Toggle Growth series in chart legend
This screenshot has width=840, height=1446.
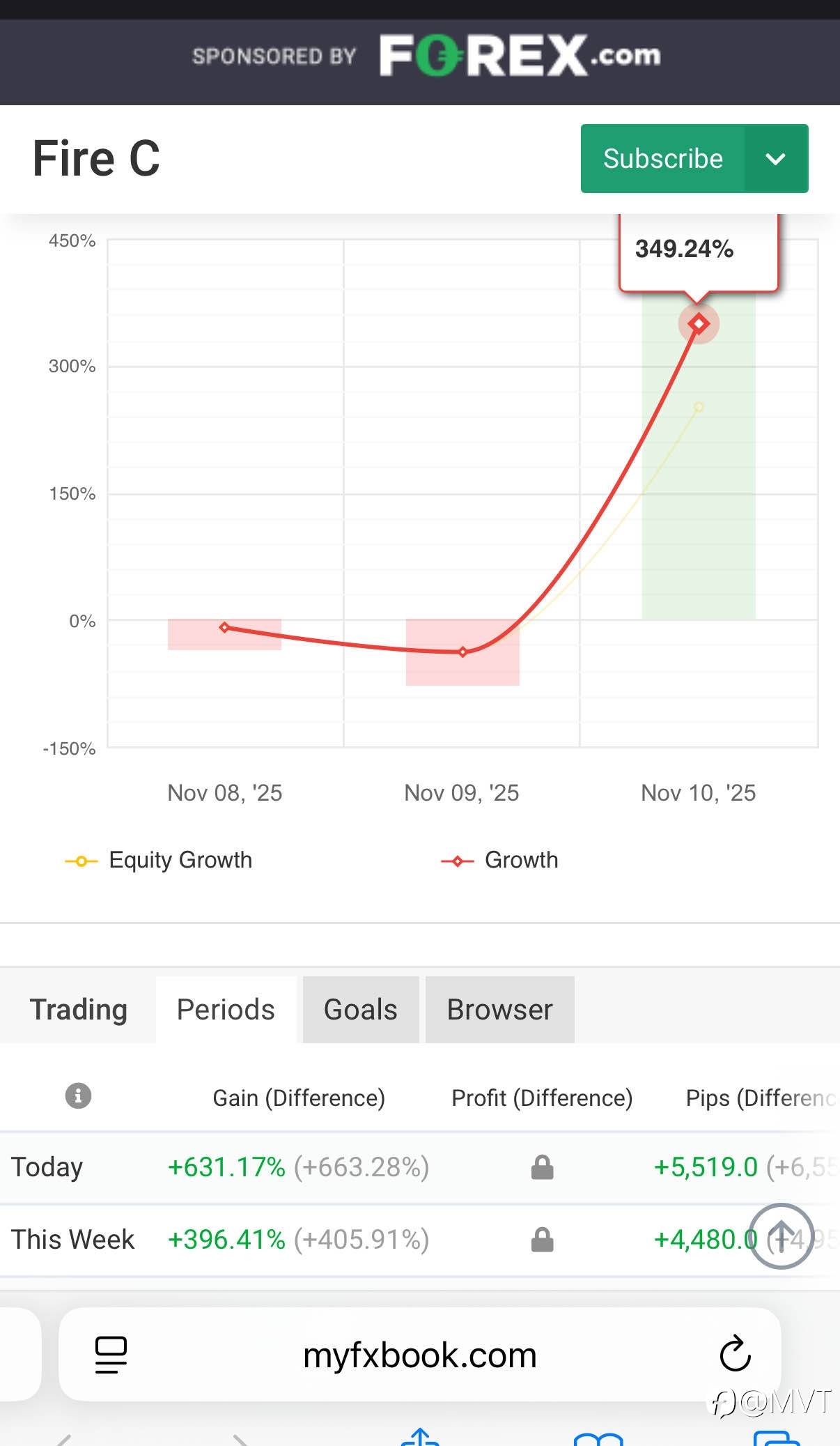(x=499, y=861)
